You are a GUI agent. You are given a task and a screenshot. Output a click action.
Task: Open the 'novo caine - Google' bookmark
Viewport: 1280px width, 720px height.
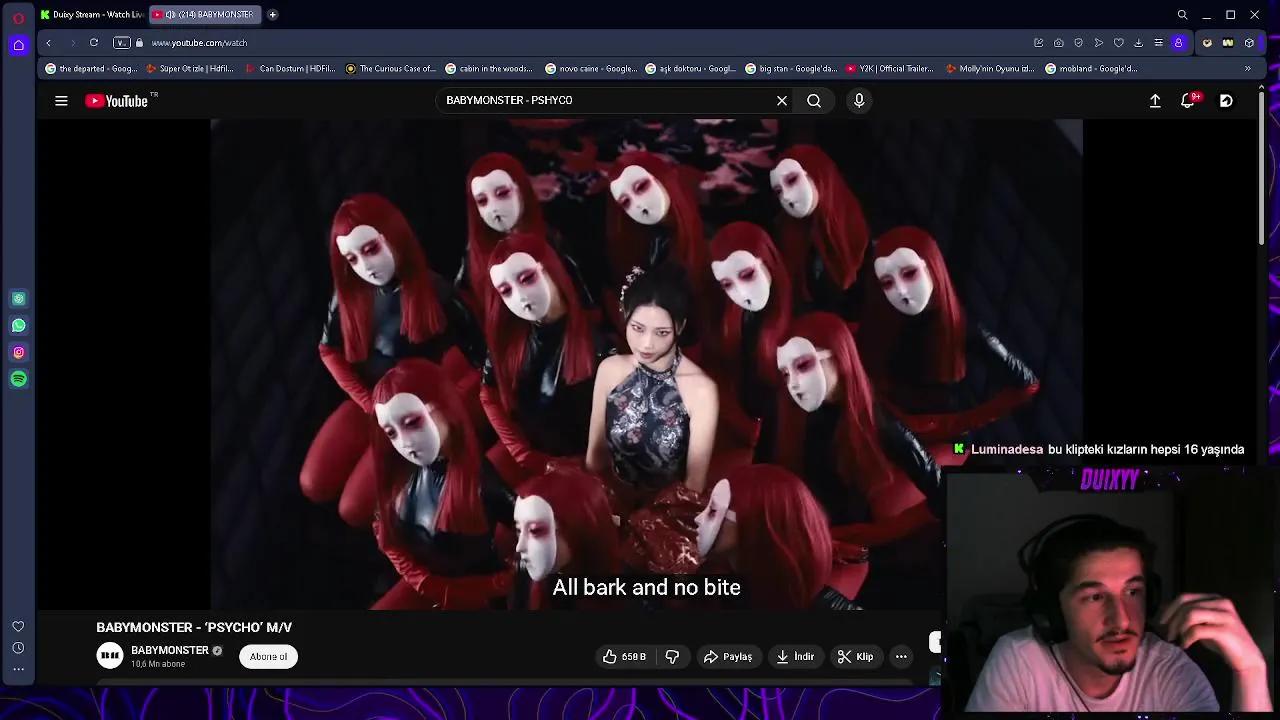click(590, 69)
